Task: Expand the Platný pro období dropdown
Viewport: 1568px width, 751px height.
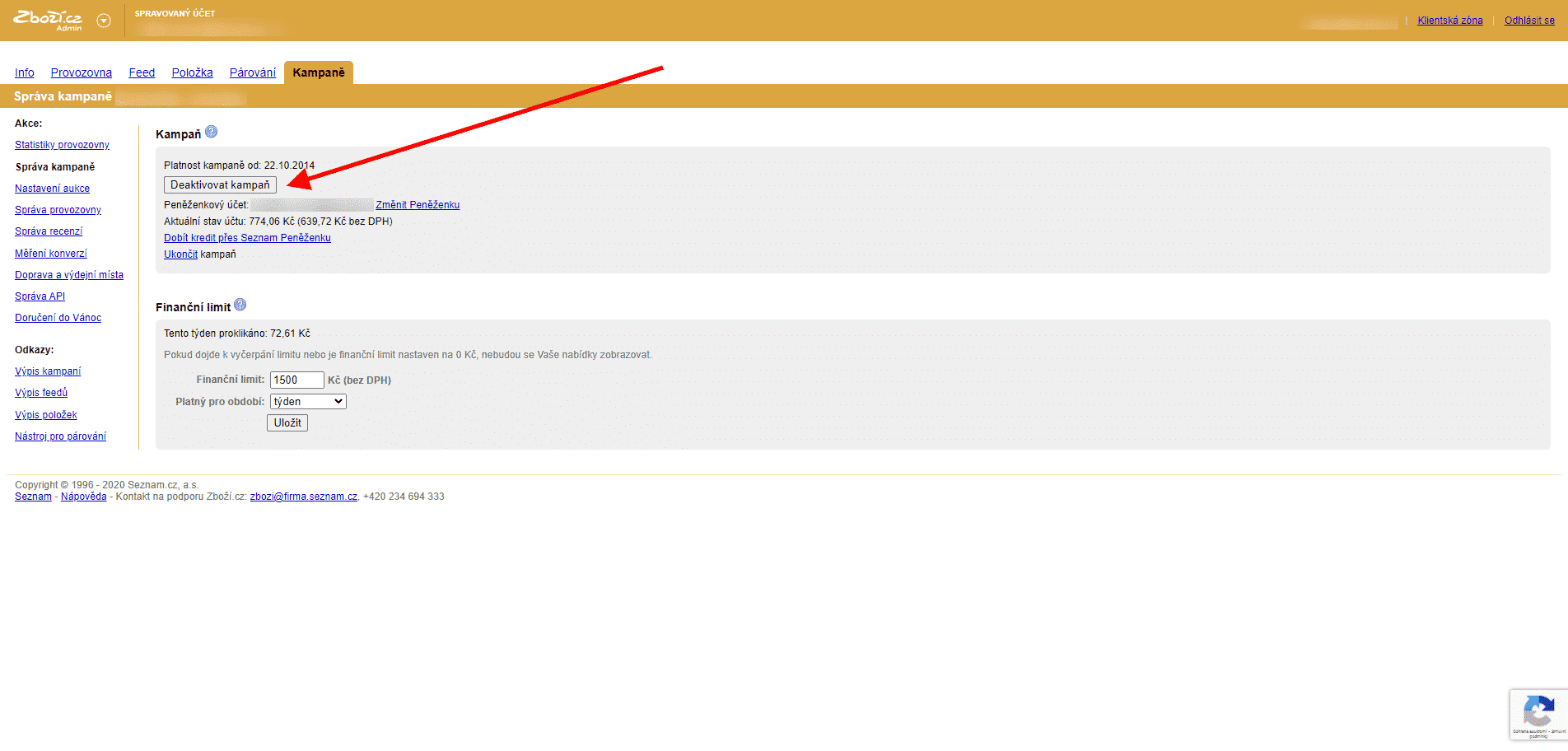Action: [x=308, y=401]
